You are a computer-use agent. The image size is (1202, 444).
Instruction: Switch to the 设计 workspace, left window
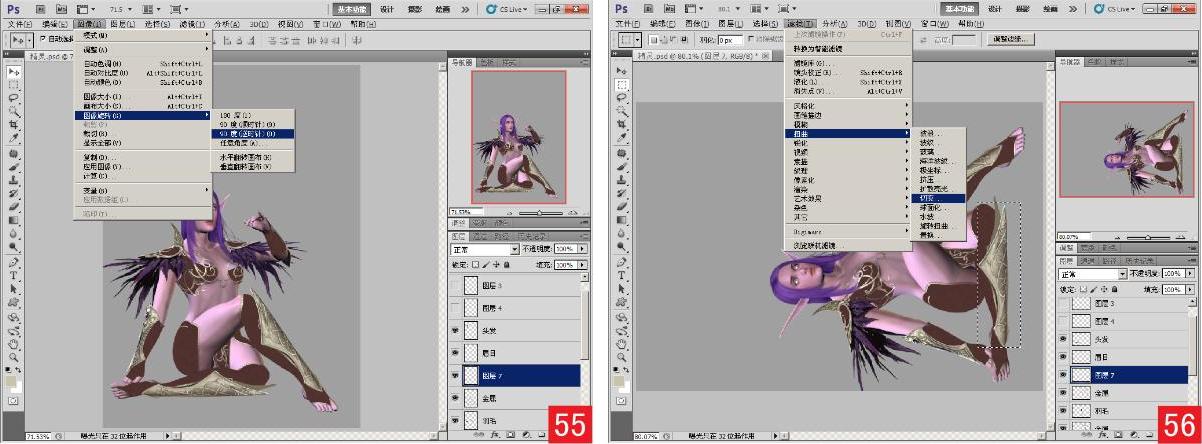(385, 8)
